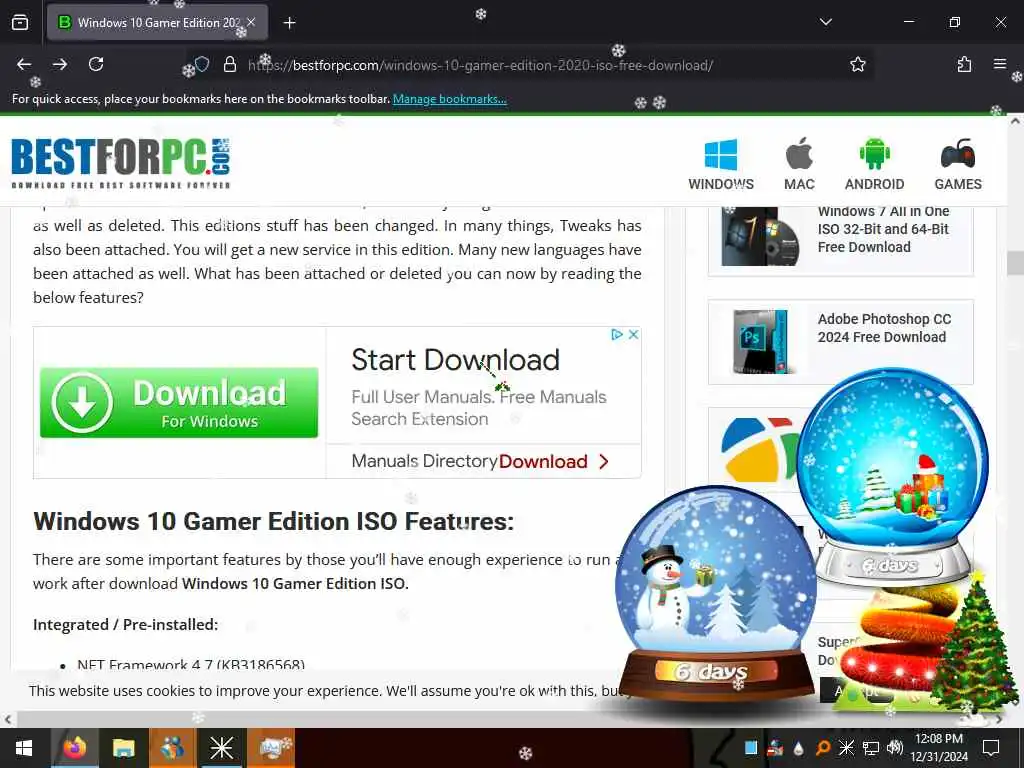Click the scroll up arrow of page
Image resolution: width=1024 pixels, height=768 pixels.
1016,121
